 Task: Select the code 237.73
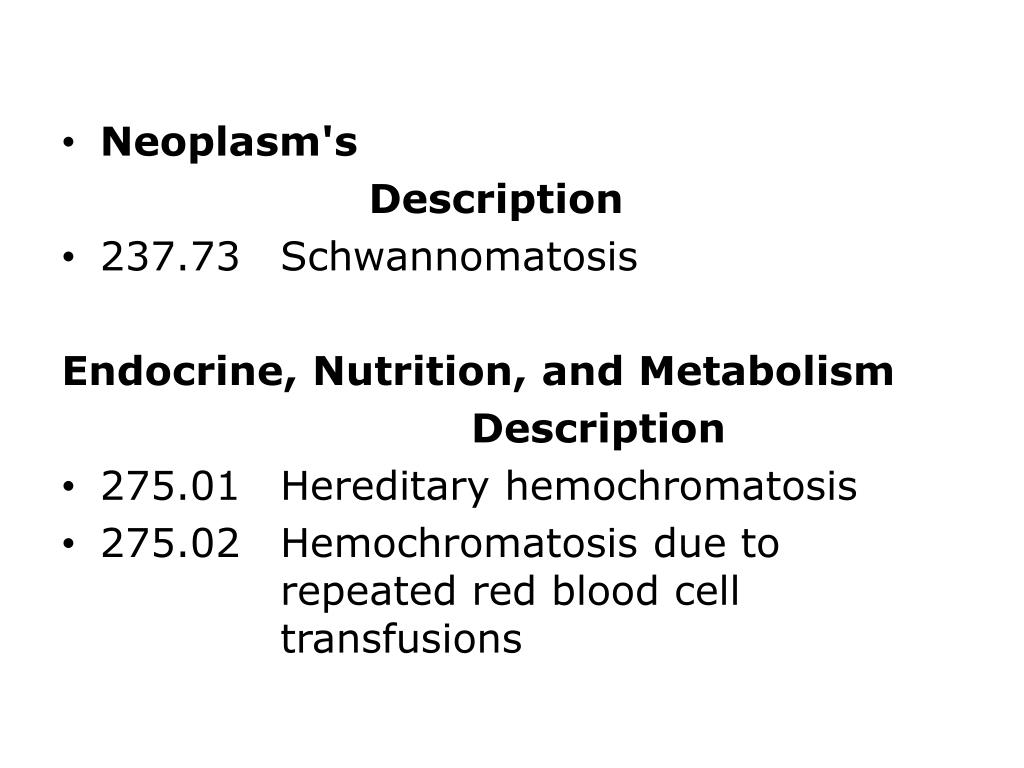click(x=170, y=257)
